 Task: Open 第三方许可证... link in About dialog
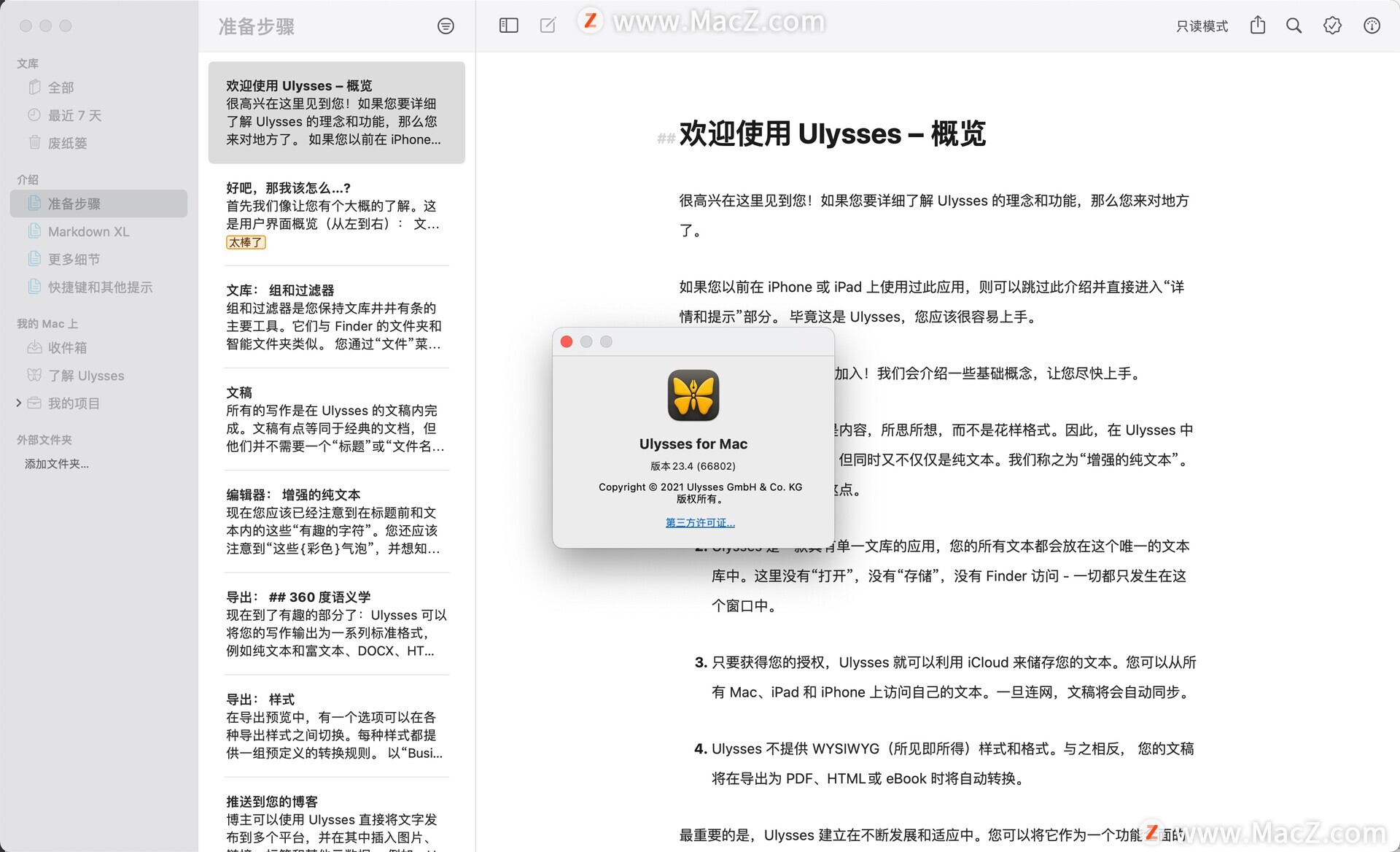[700, 522]
